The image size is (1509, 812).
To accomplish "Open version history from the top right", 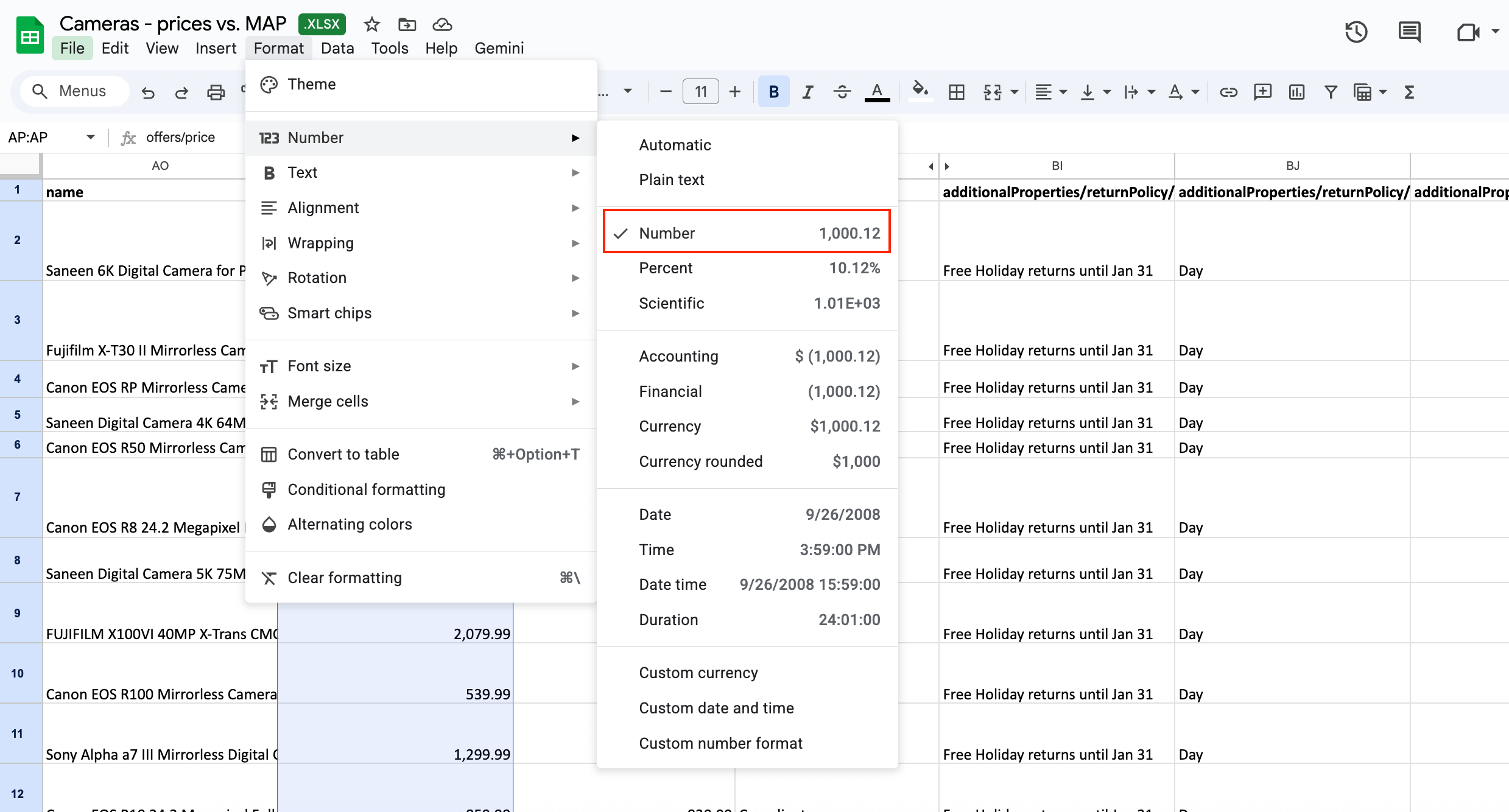I will [x=1356, y=32].
